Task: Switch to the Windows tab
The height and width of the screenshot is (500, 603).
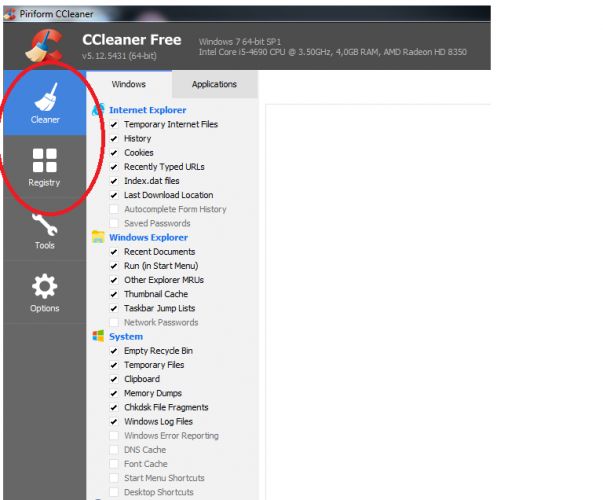Action: (128, 84)
